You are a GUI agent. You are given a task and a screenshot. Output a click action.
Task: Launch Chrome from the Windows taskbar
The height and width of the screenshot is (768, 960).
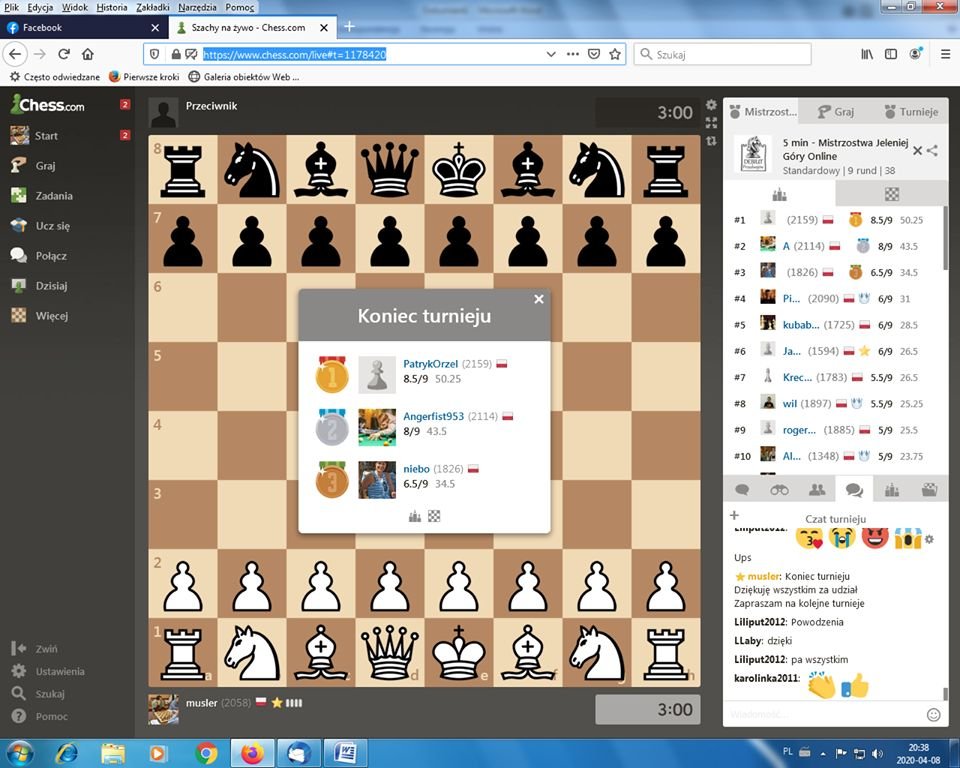point(206,753)
